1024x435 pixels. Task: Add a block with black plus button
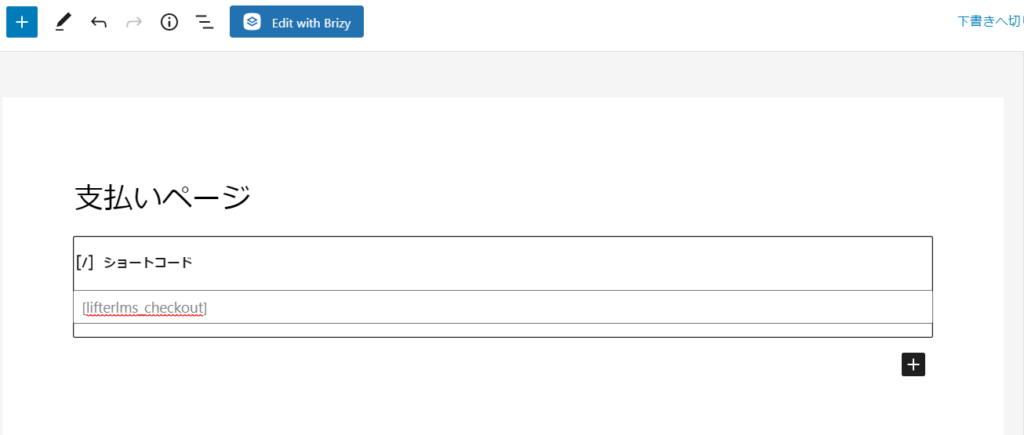(913, 364)
